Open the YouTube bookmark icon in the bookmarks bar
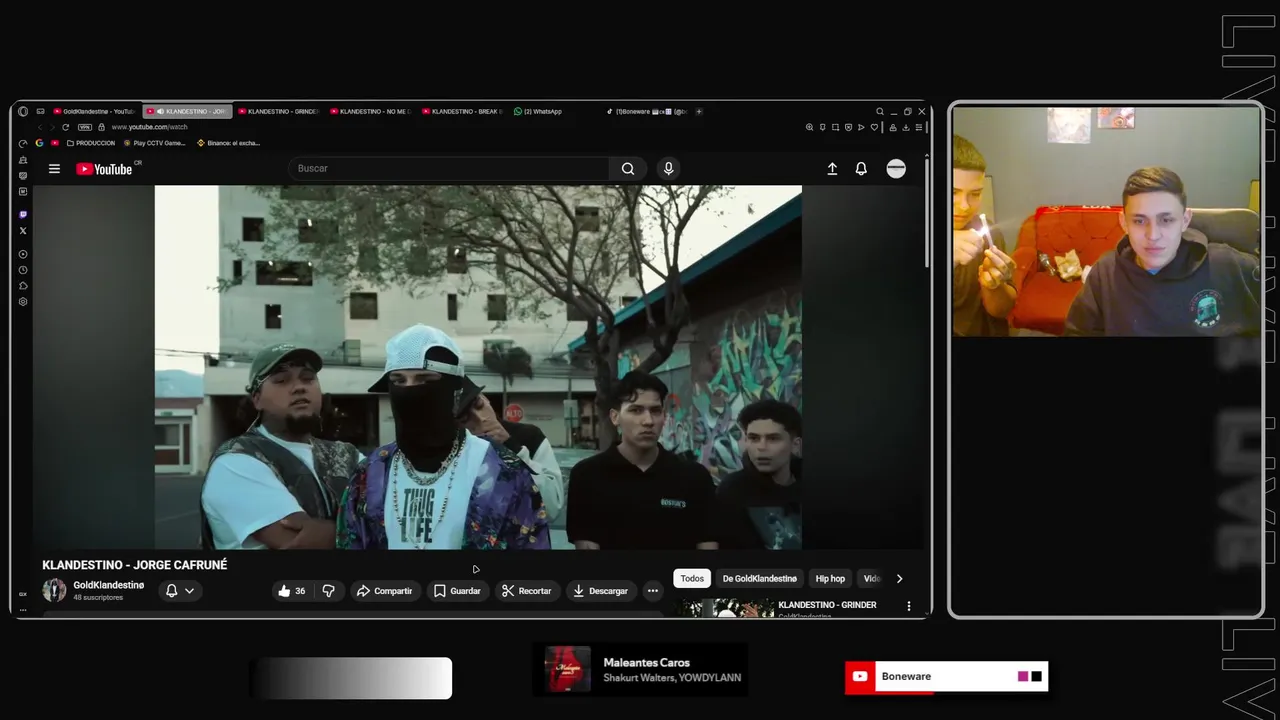 (x=55, y=143)
